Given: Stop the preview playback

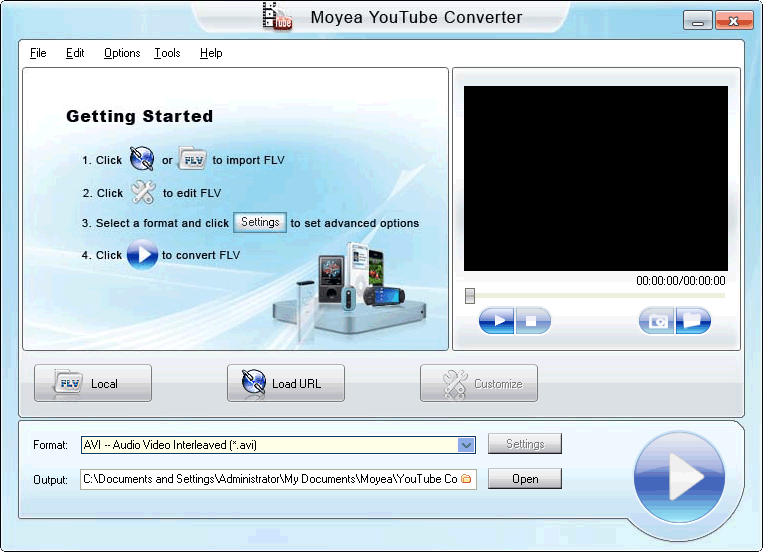Looking at the screenshot, I should pos(533,321).
